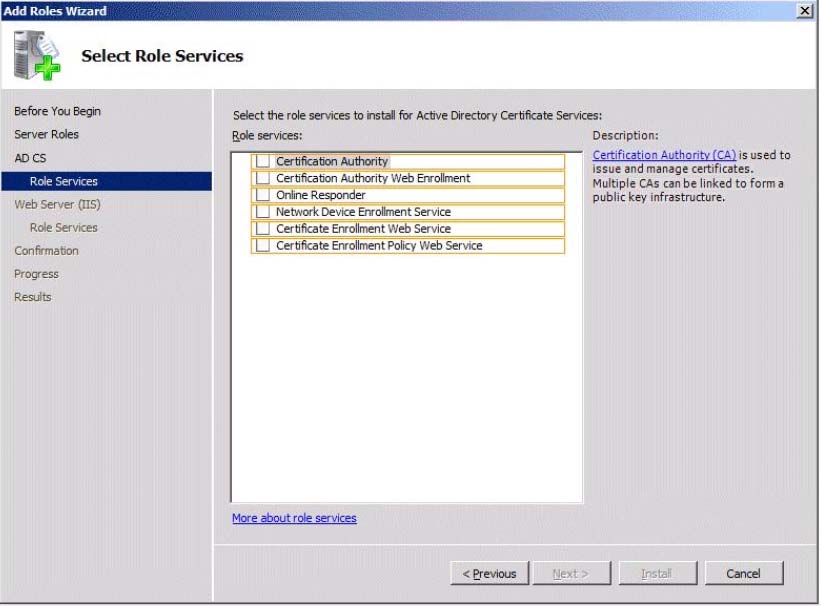Image resolution: width=821 pixels, height=606 pixels.
Task: Click the Role services: list label
Action: click(267, 135)
